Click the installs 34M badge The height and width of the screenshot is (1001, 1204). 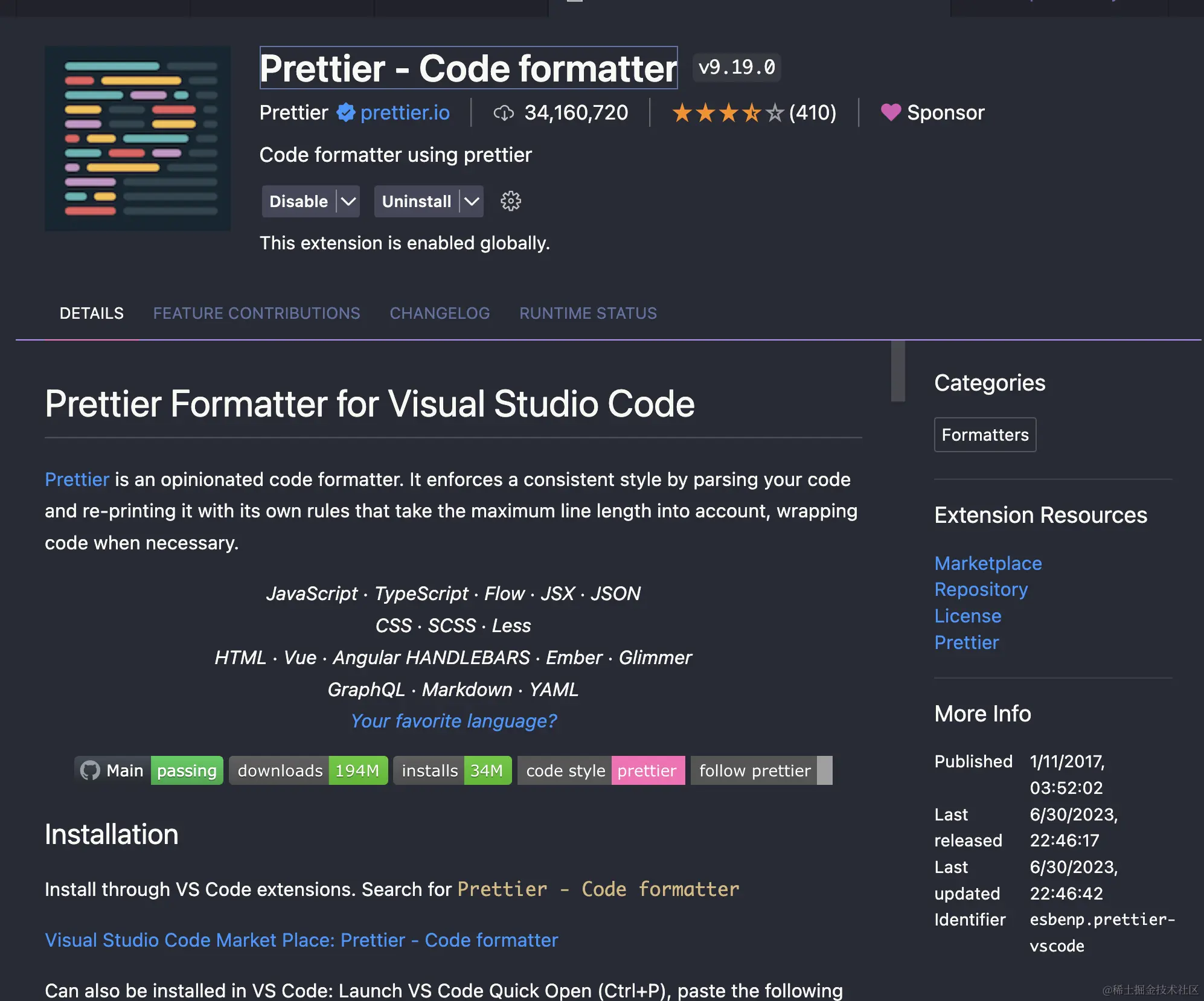click(x=452, y=770)
